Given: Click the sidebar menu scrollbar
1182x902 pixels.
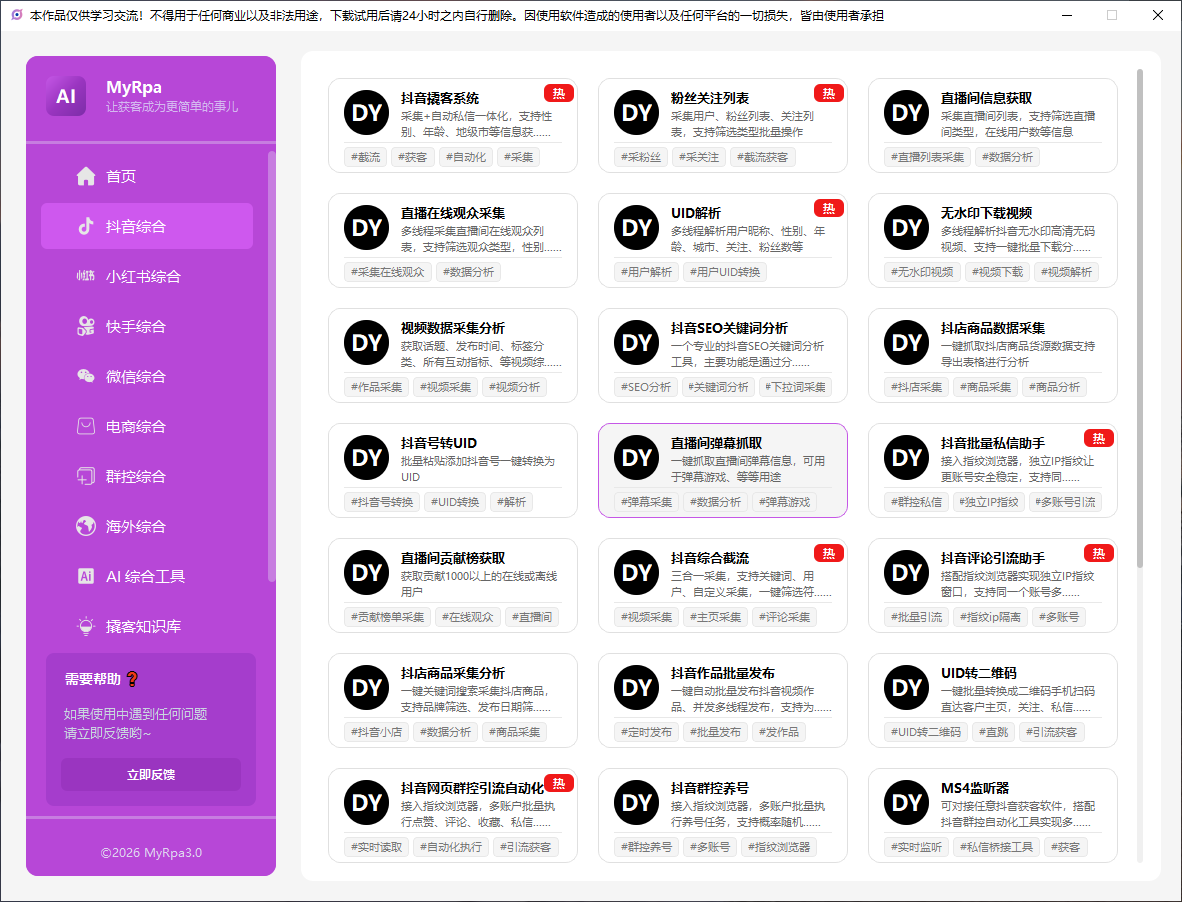Looking at the screenshot, I should [x=271, y=366].
